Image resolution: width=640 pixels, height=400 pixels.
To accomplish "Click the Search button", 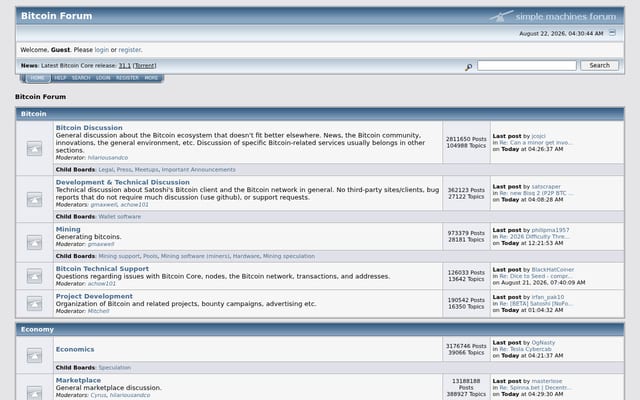I will [599, 65].
